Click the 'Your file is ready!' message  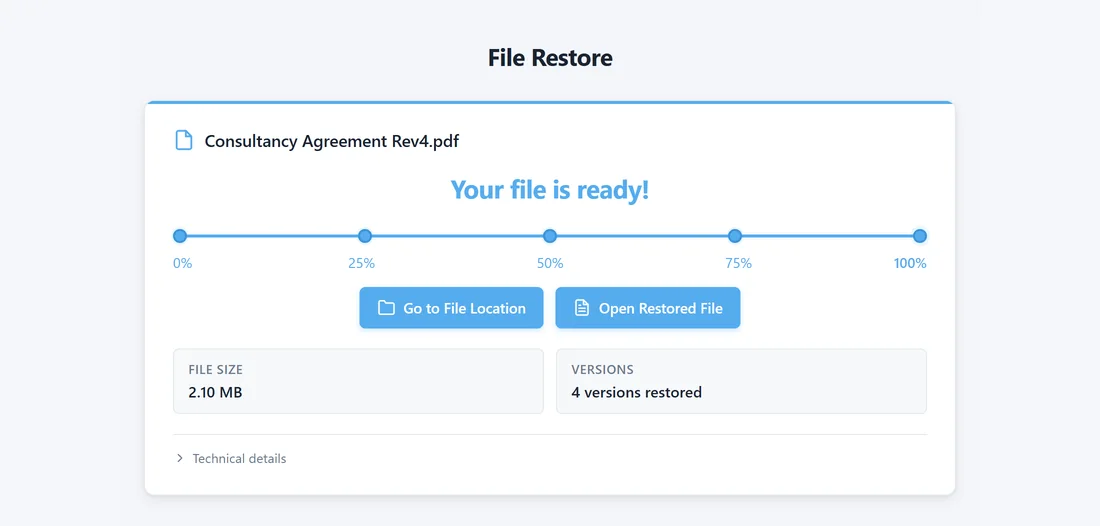pyautogui.click(x=550, y=190)
